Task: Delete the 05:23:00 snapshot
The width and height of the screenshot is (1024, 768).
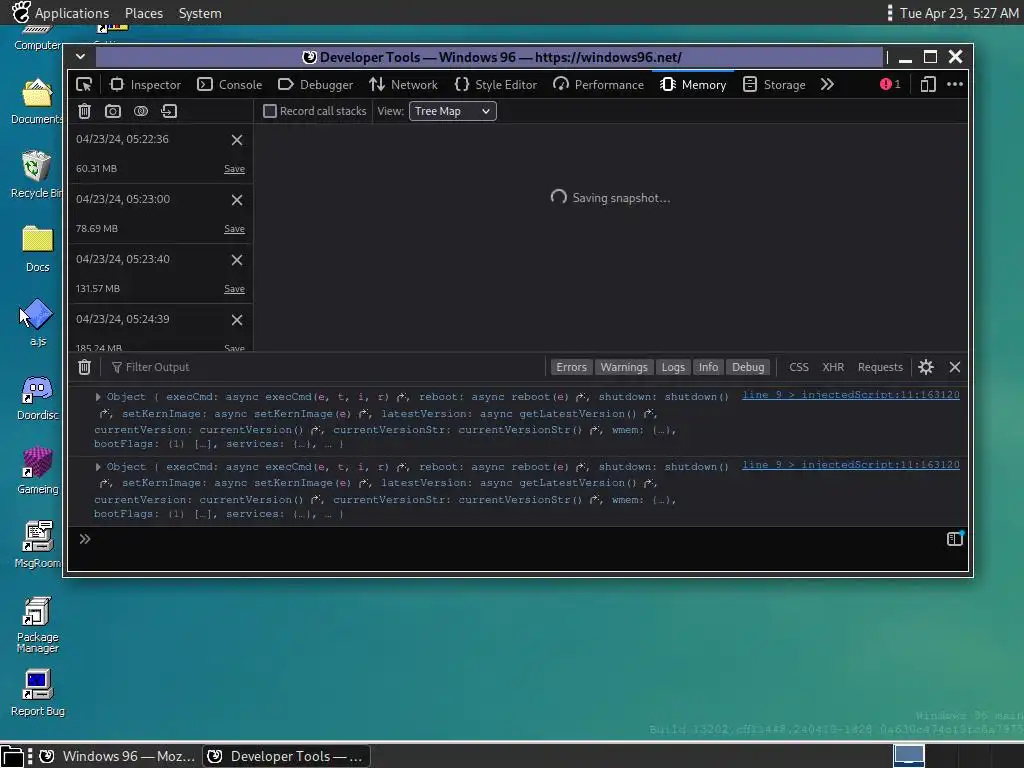Action: [x=237, y=200]
